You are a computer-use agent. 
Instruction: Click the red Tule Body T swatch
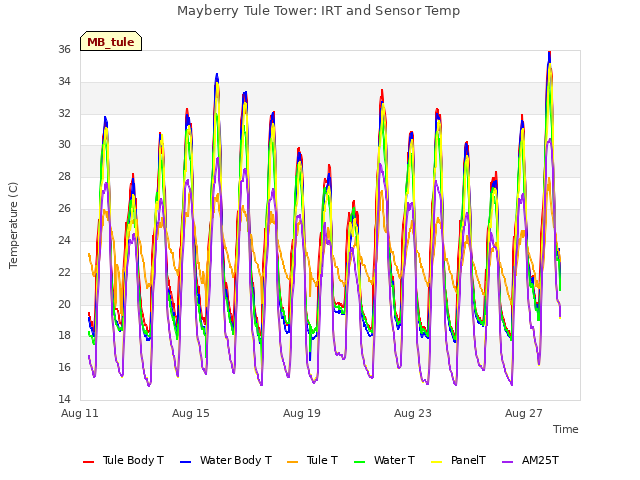pyautogui.click(x=89, y=462)
